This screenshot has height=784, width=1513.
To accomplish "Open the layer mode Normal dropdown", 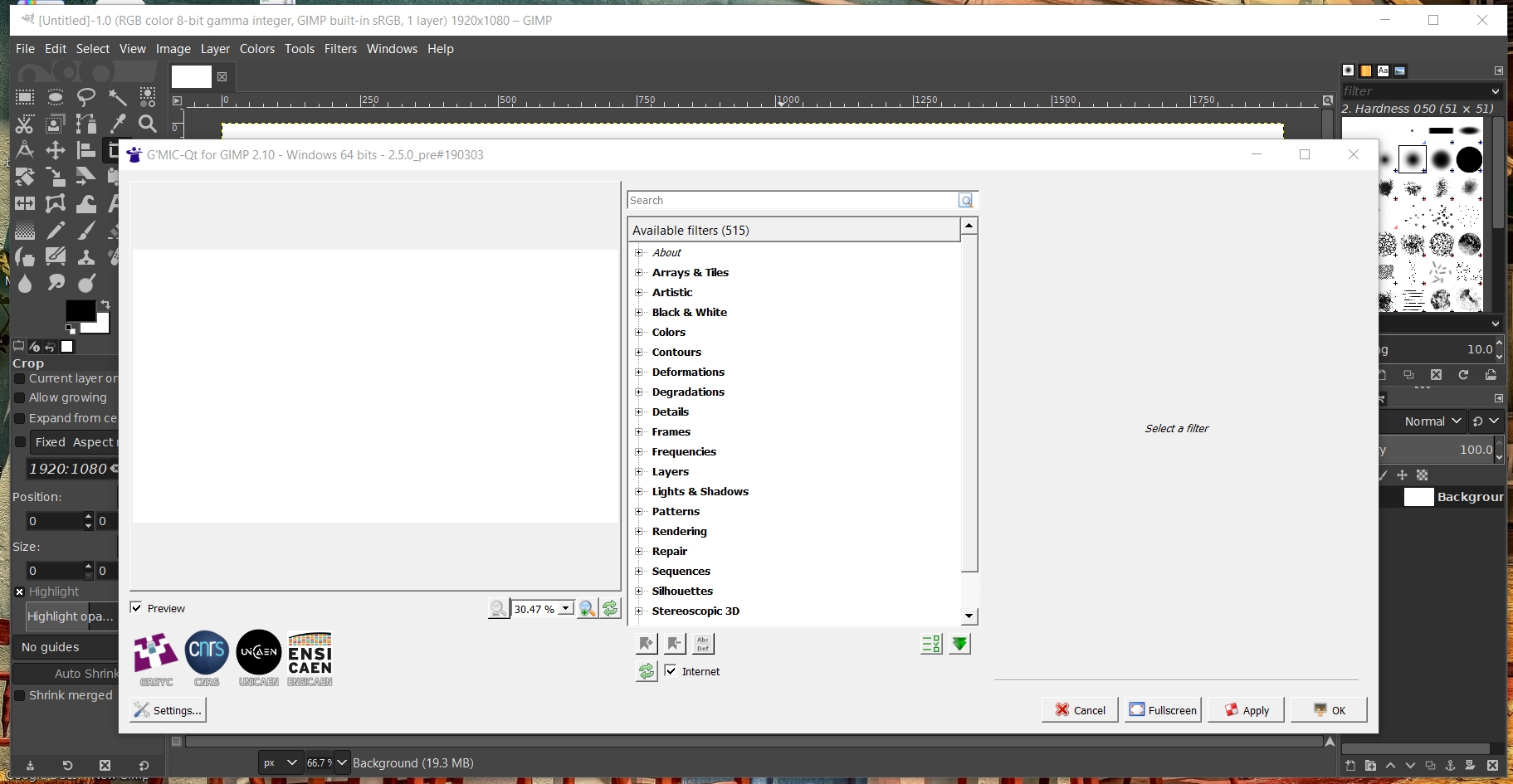I will (1432, 421).
